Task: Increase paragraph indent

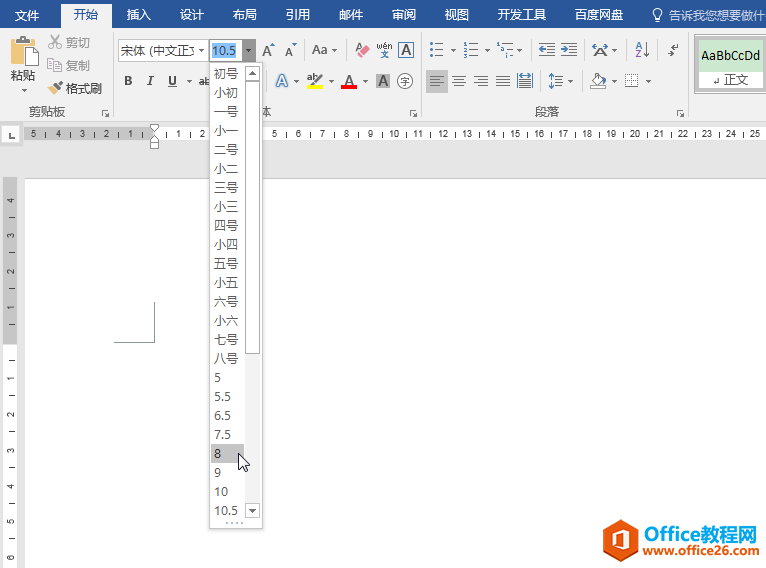Action: click(x=569, y=50)
